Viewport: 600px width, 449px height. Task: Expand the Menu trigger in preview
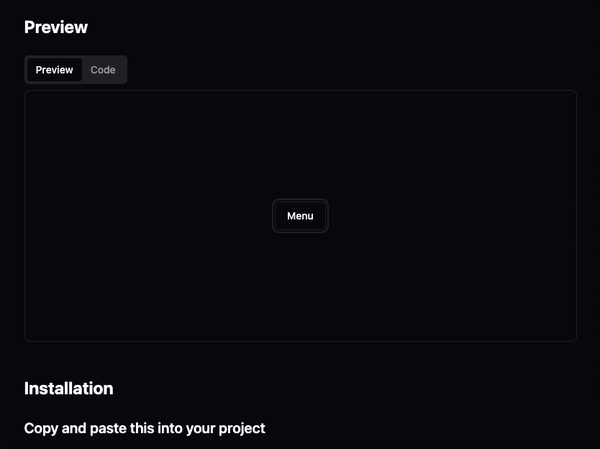300,216
